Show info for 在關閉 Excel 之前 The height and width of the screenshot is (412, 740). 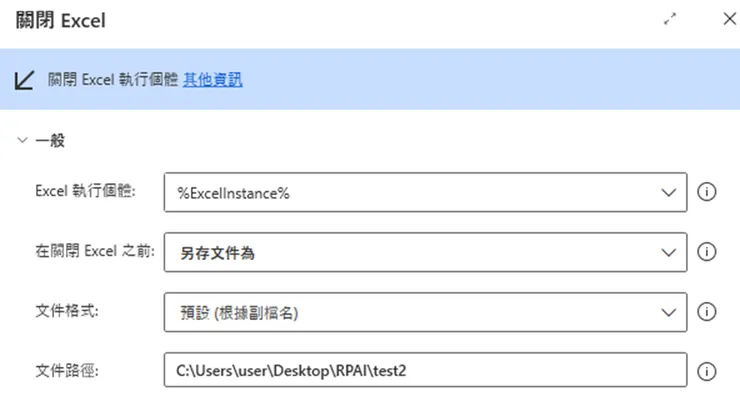click(x=706, y=252)
